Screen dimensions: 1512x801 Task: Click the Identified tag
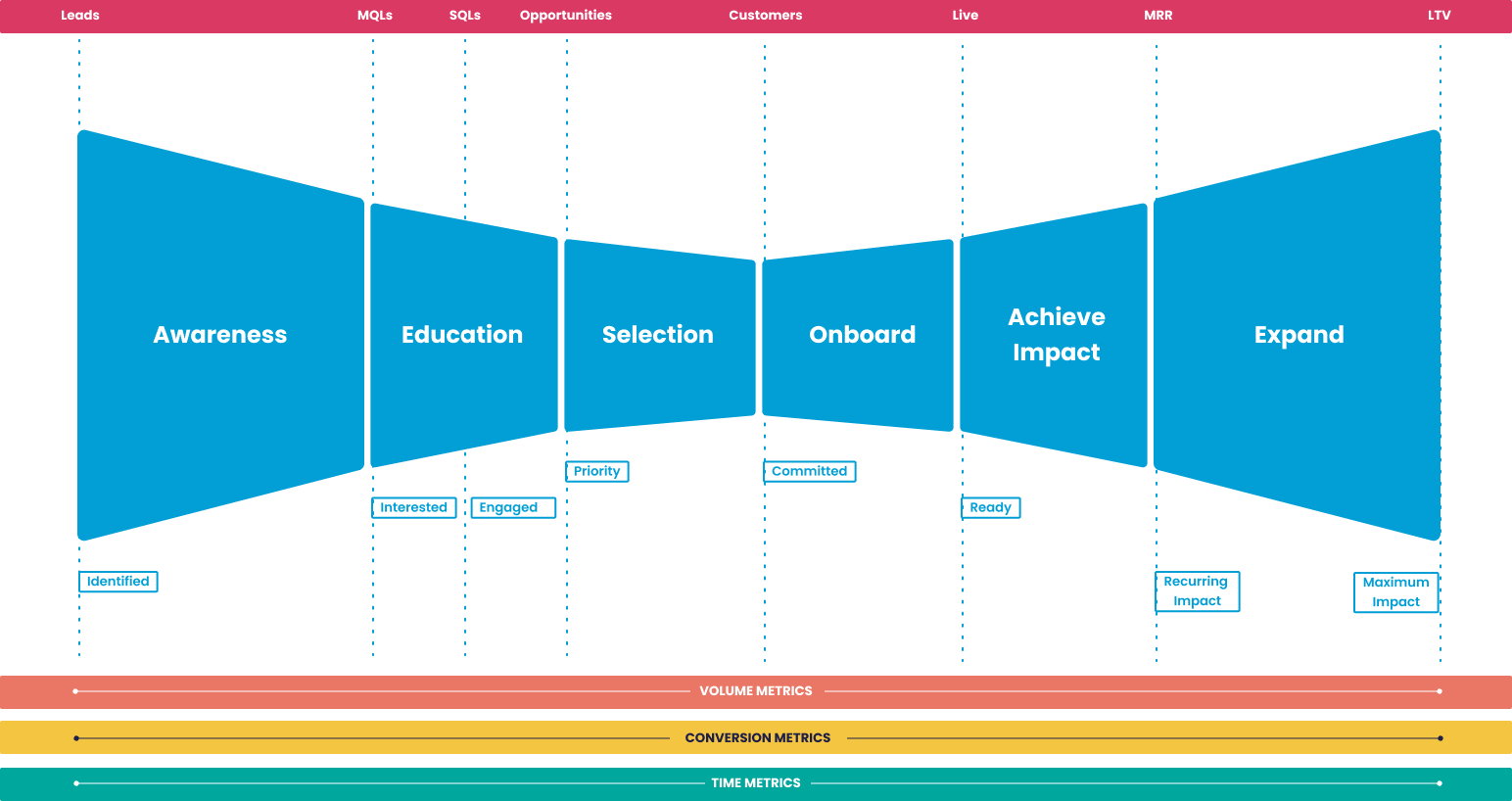point(118,582)
